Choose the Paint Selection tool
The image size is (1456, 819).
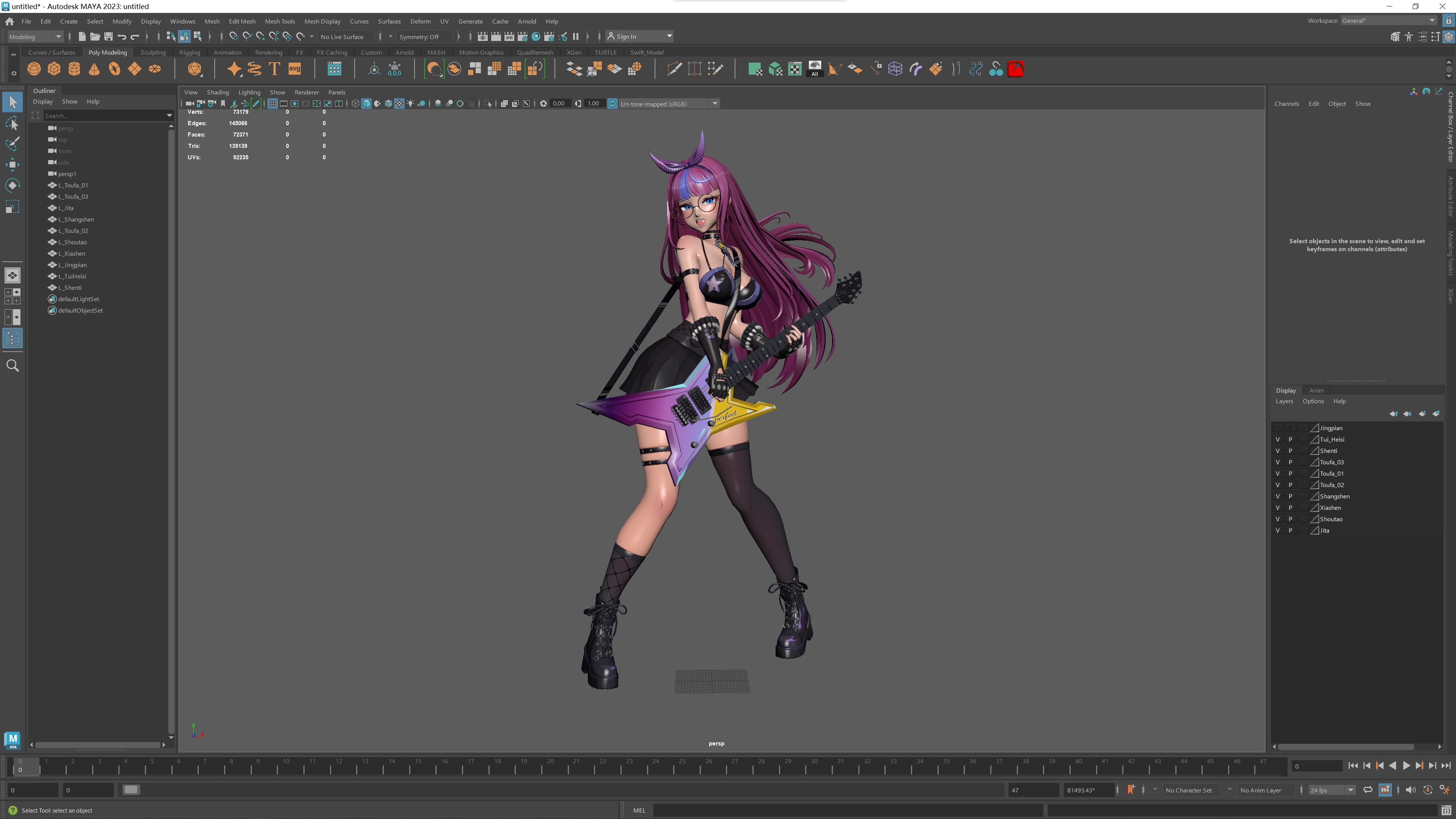tap(13, 143)
